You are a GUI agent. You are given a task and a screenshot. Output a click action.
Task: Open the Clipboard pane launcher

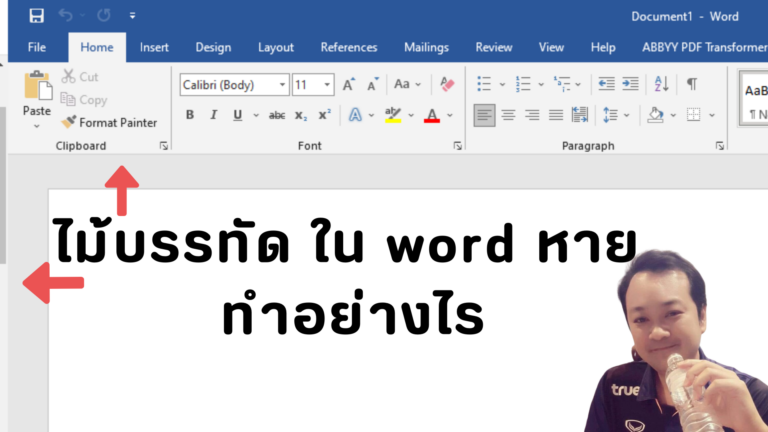pos(164,146)
